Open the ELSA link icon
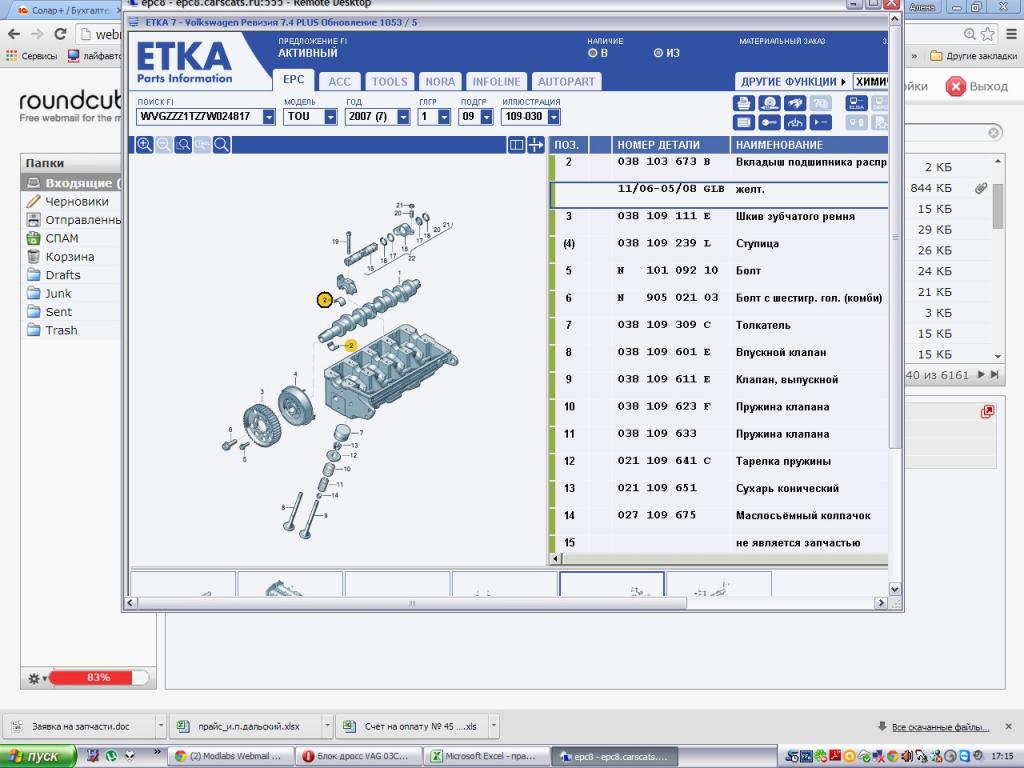1024x768 pixels. (x=856, y=103)
